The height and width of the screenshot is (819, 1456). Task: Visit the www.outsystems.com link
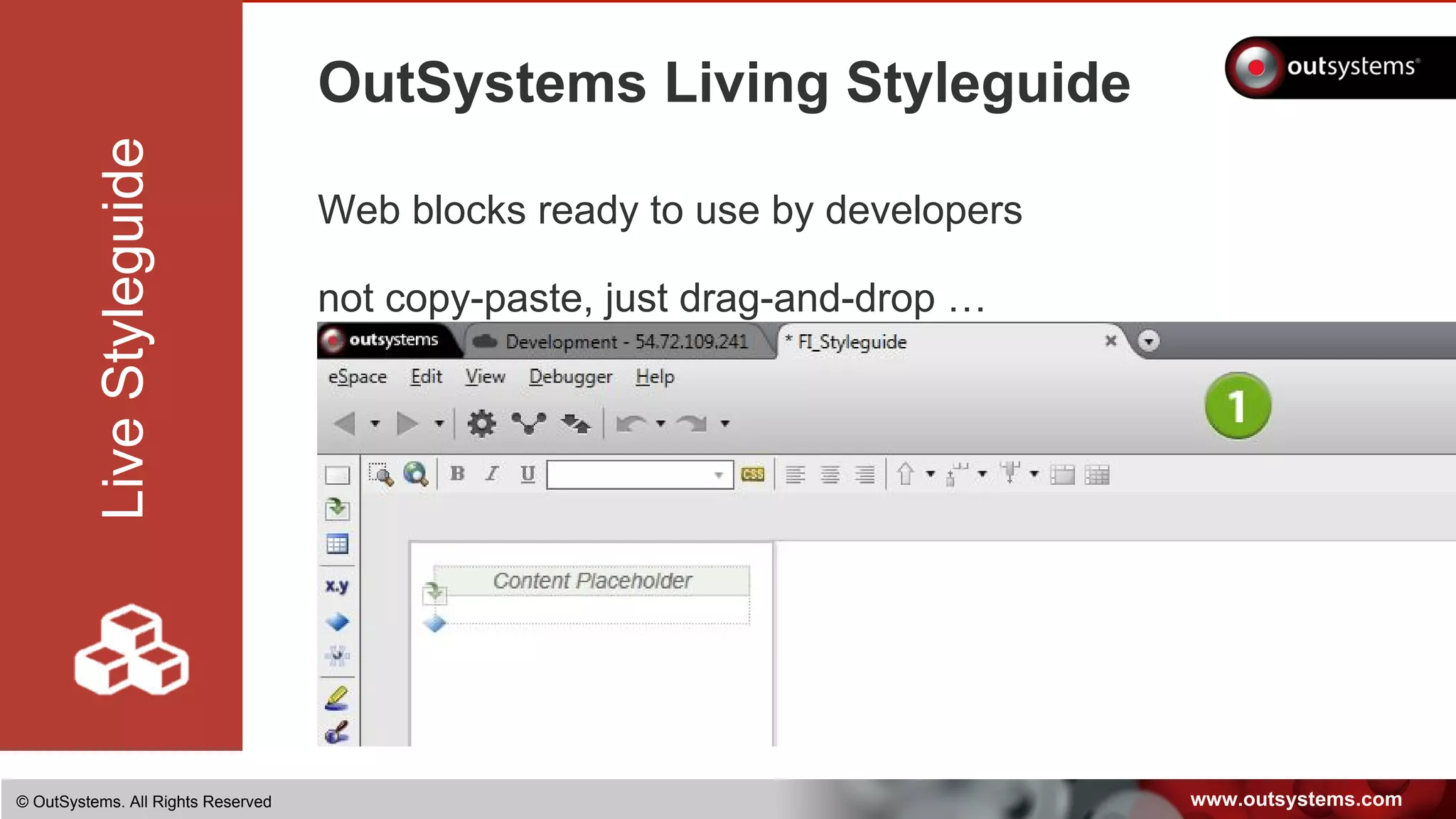click(x=1296, y=800)
